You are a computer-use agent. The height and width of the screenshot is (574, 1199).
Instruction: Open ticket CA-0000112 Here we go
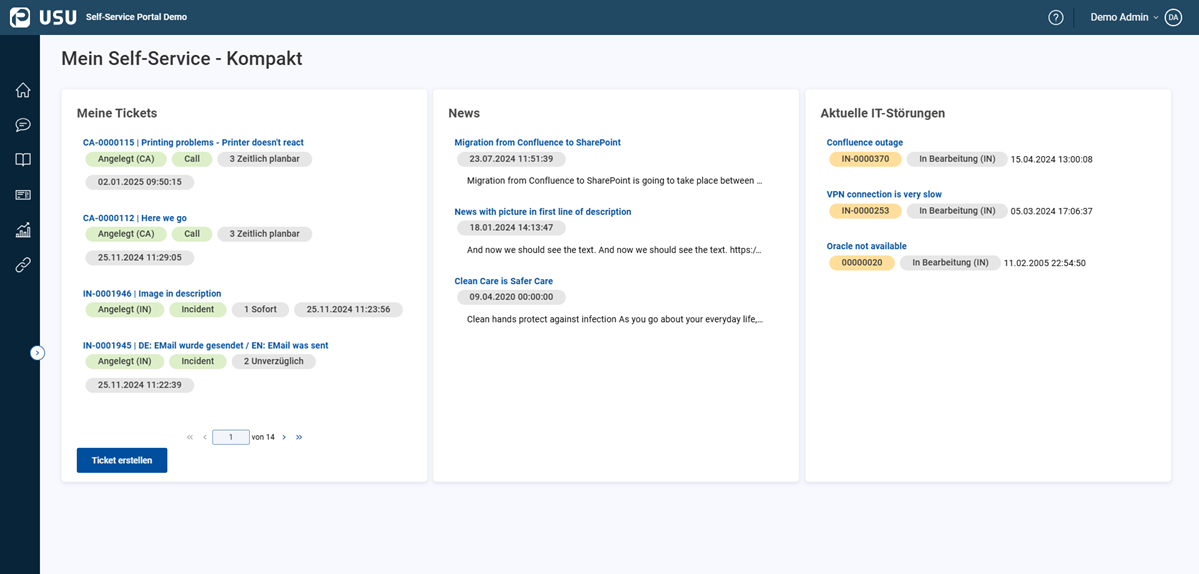pos(135,218)
